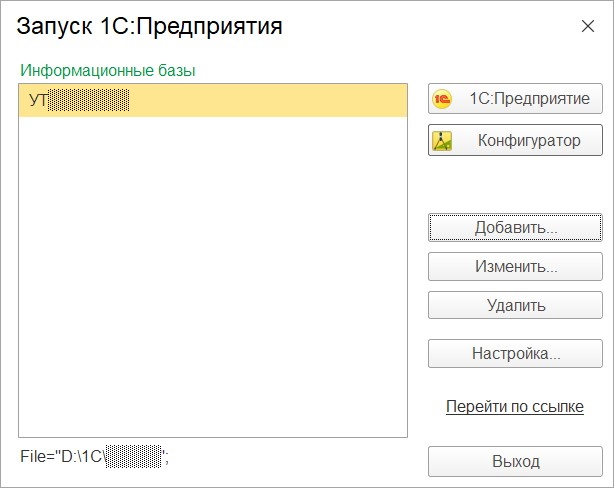614x488 pixels.
Task: Launch 1С:Предприятие mode
Action: pos(515,99)
